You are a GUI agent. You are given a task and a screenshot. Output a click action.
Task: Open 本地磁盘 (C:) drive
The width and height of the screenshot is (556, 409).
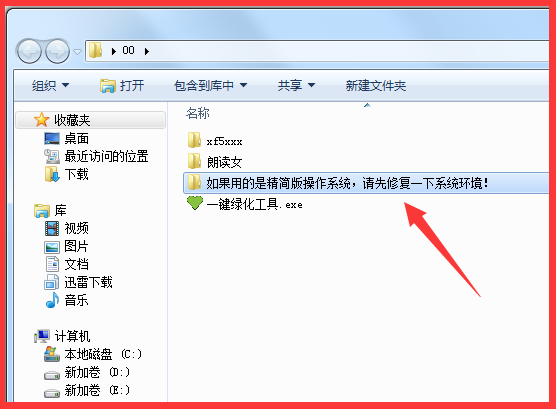93,354
